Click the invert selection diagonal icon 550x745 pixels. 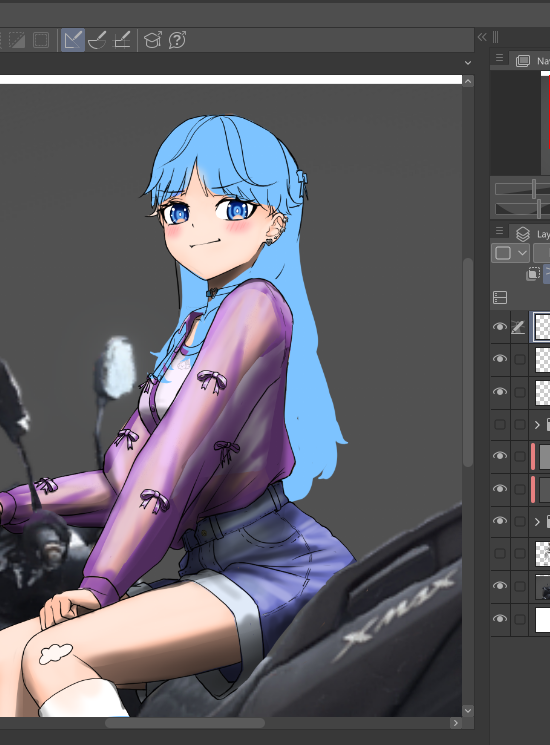(17, 40)
